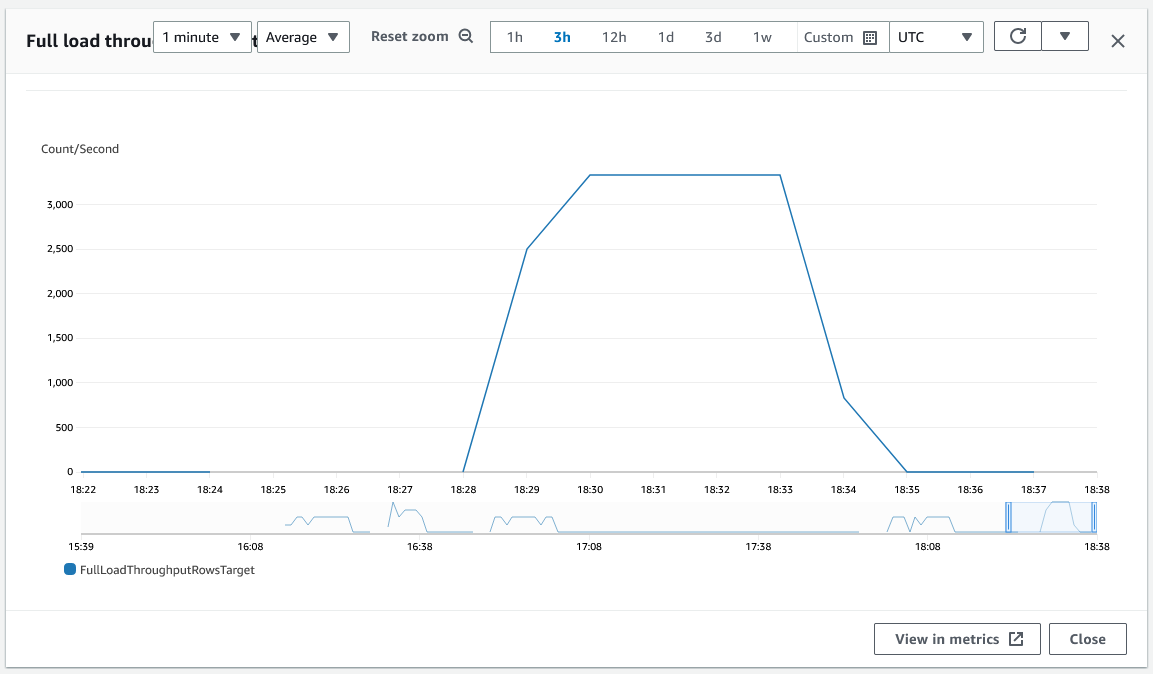Select the 3h time range

pos(562,37)
